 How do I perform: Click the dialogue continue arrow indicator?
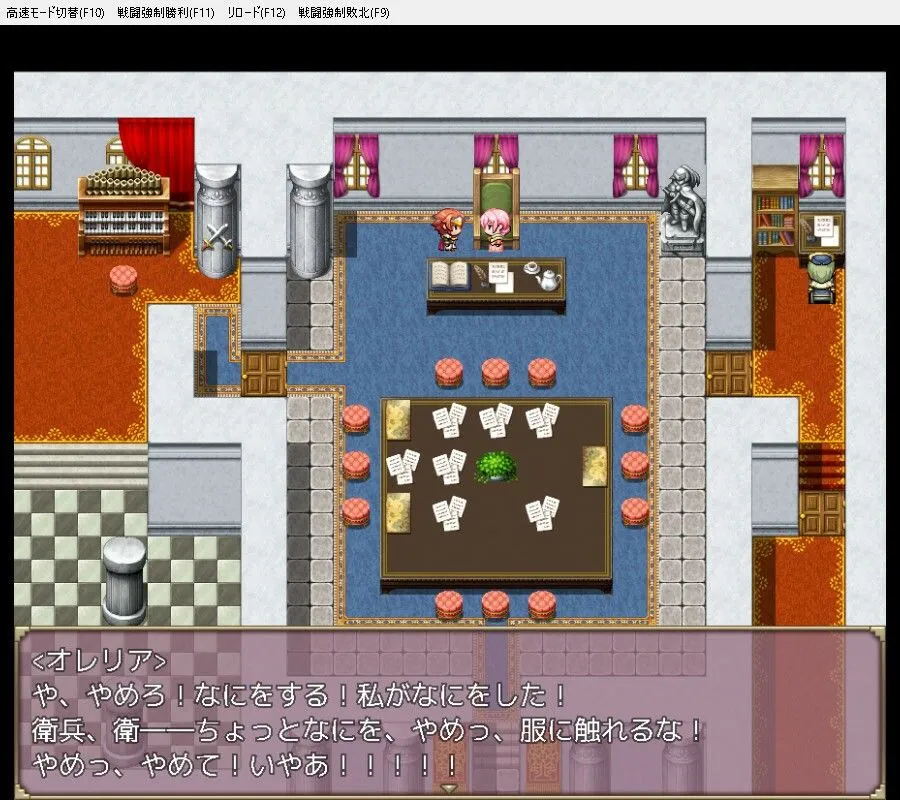coord(449,789)
